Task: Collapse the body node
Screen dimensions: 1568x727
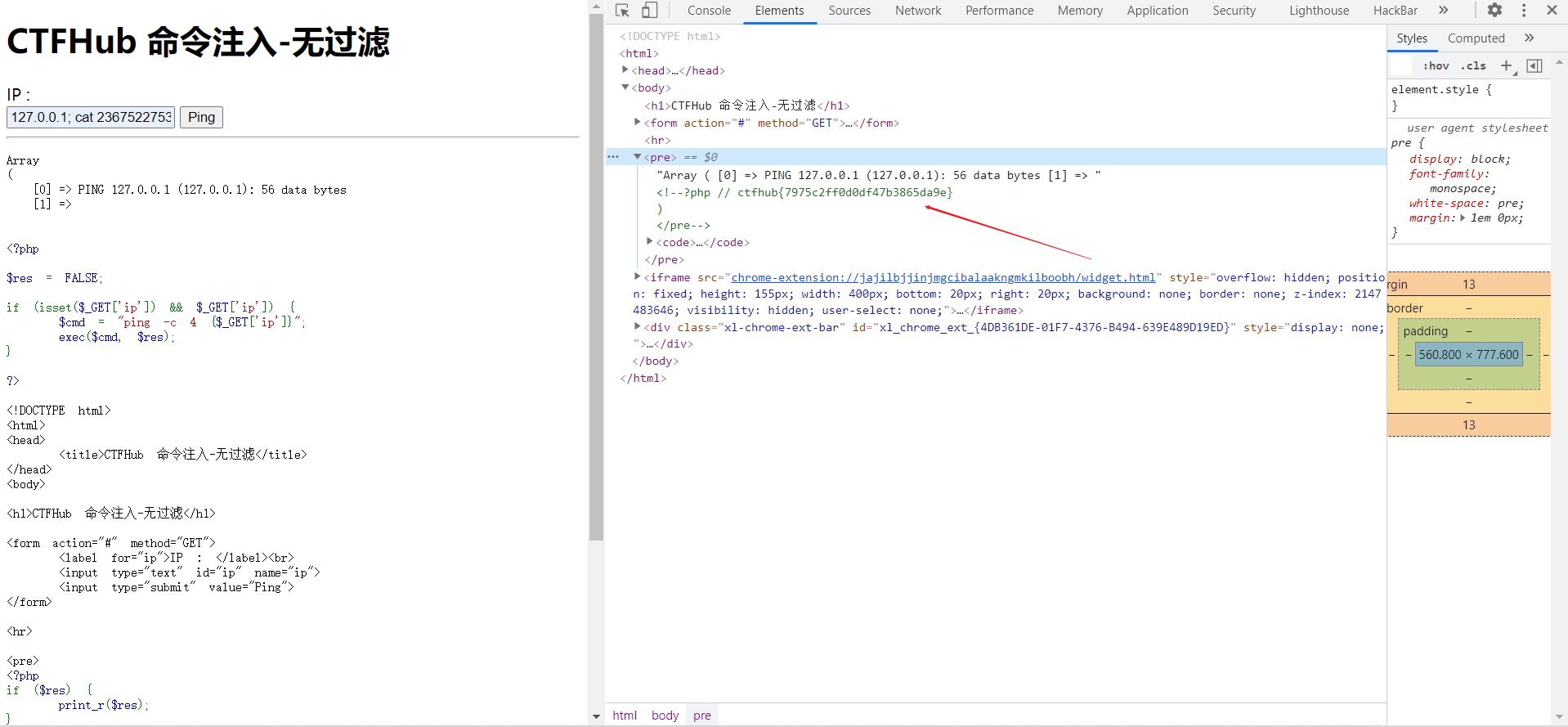Action: pyautogui.click(x=625, y=88)
